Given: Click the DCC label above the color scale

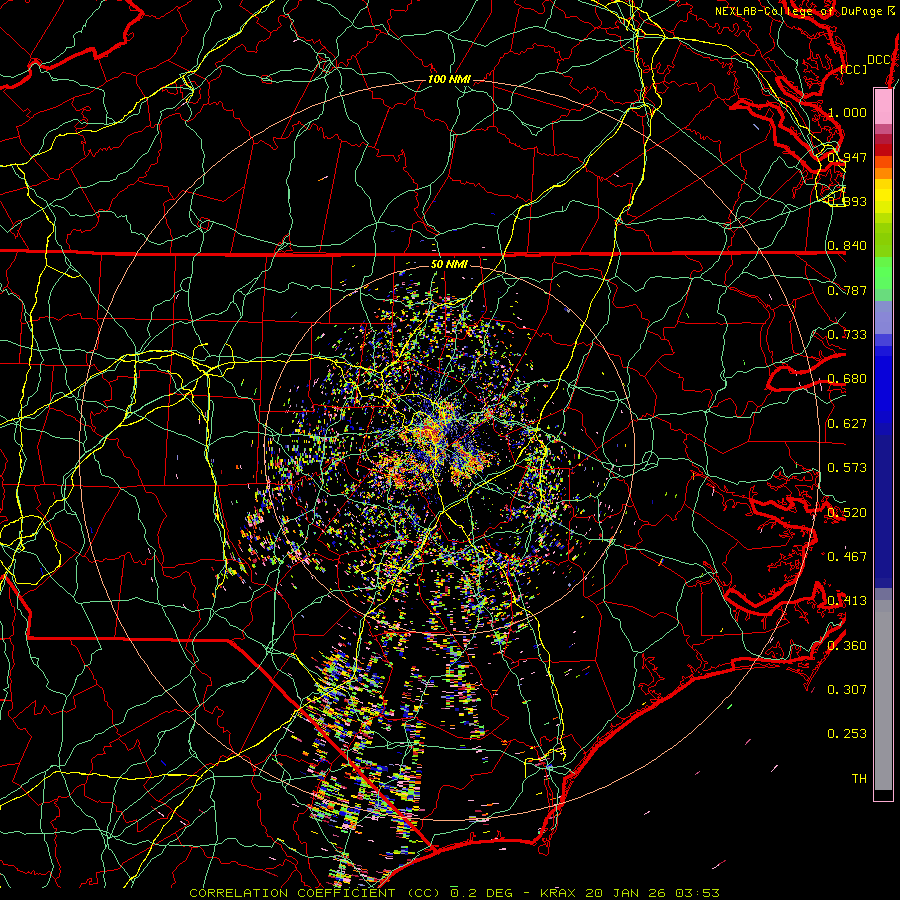Looking at the screenshot, I should point(878,59).
